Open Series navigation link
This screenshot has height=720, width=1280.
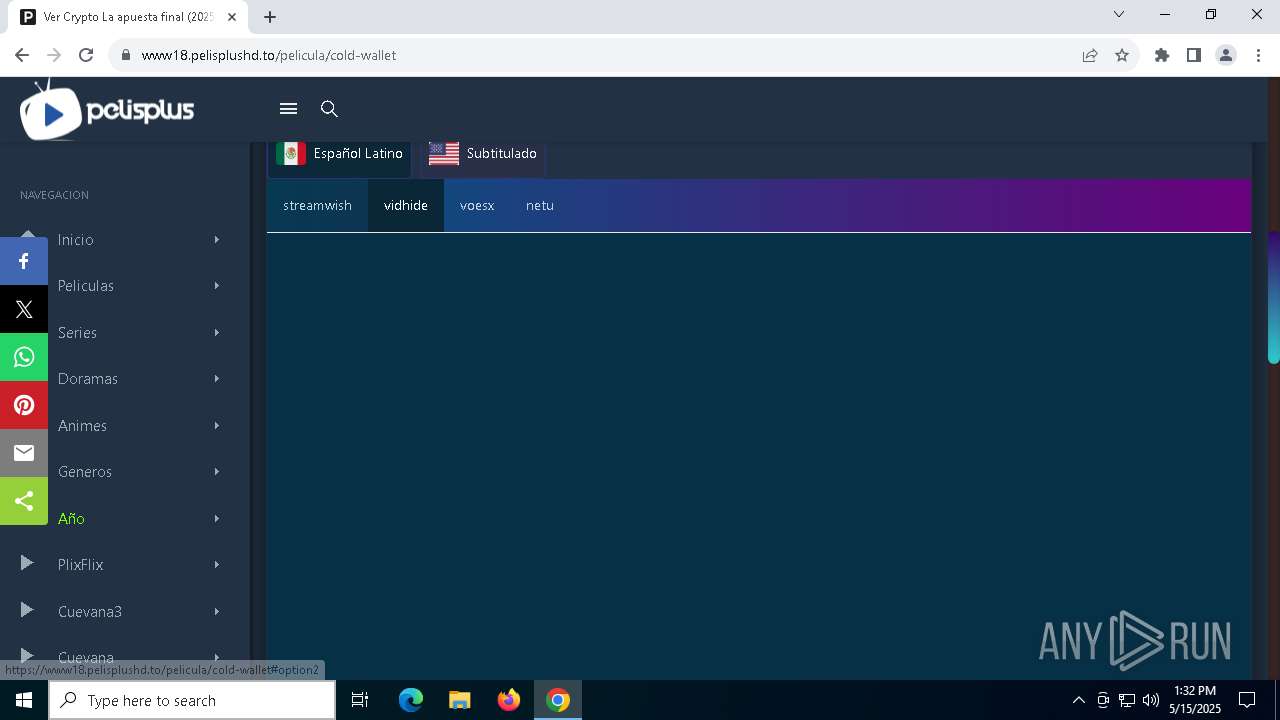(x=77, y=333)
